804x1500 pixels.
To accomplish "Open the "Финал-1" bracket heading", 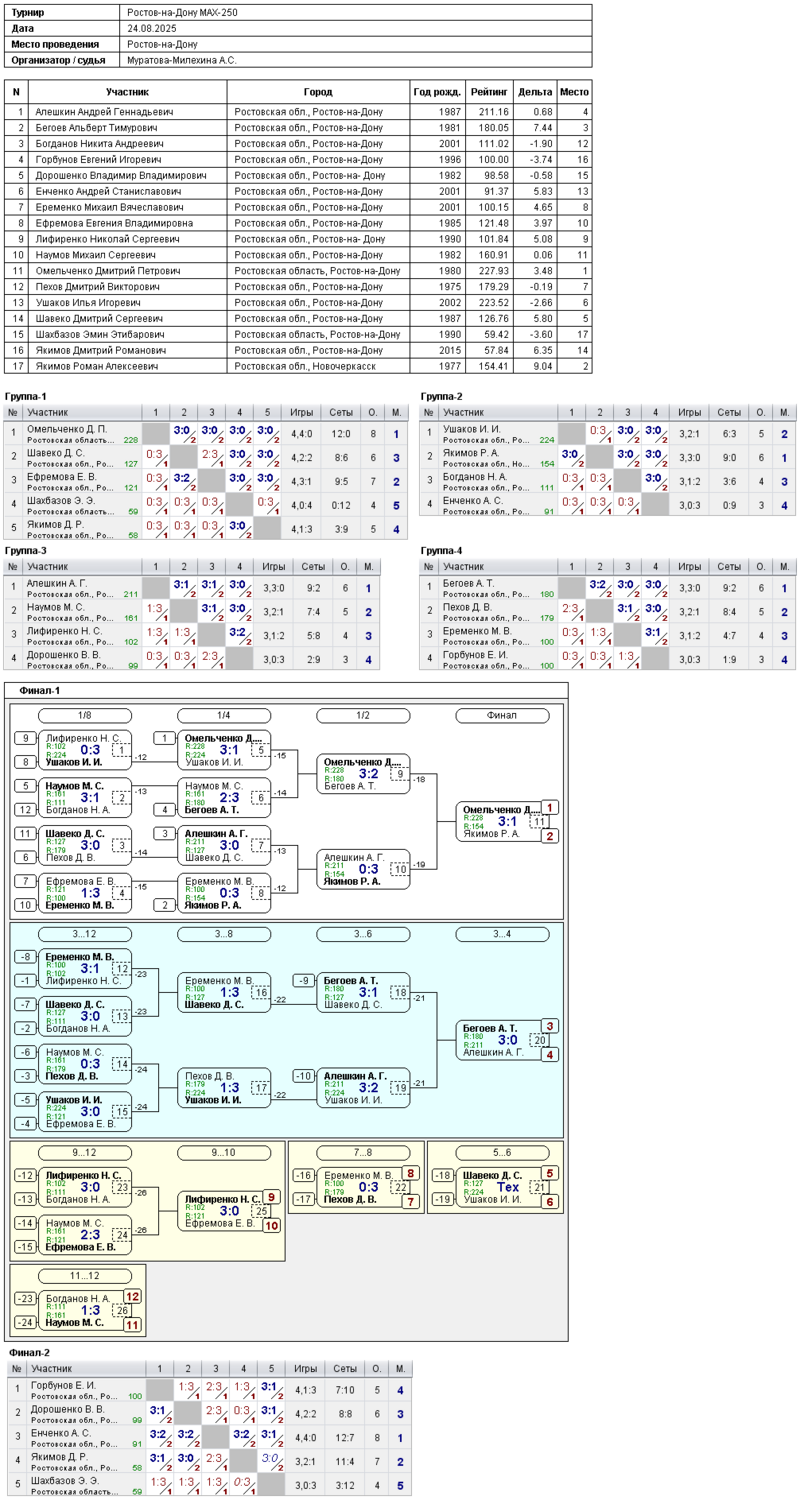I will click(40, 691).
